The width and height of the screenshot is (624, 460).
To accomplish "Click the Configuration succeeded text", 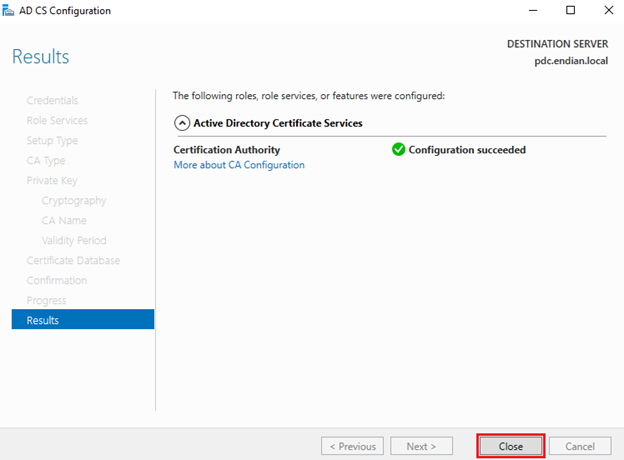I will pyautogui.click(x=467, y=150).
